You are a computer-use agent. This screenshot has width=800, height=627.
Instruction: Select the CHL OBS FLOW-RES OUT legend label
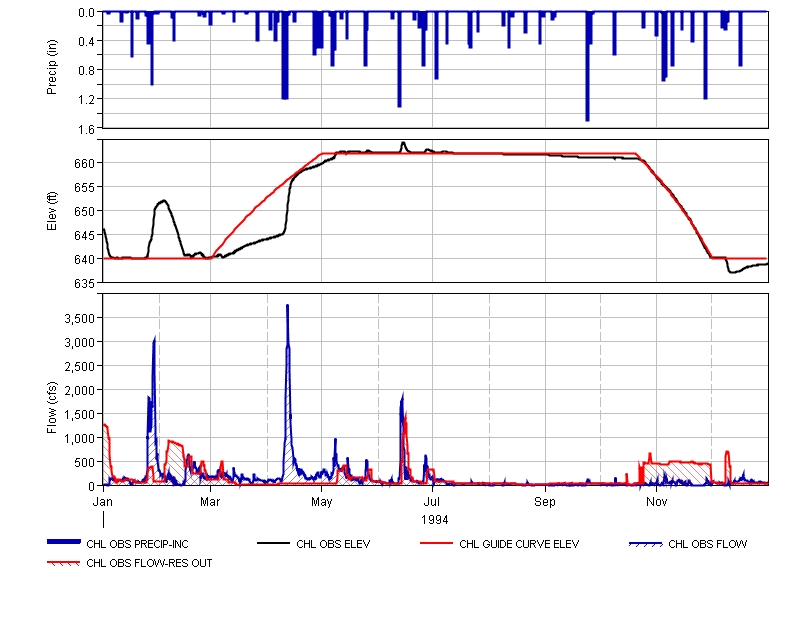[149, 563]
